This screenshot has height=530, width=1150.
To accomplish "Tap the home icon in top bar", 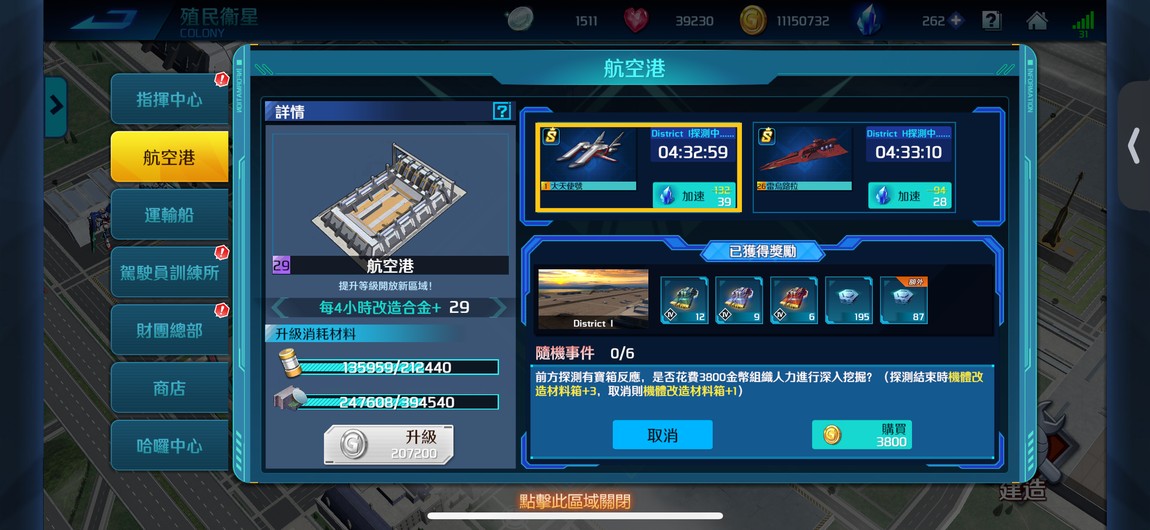I will pos(1036,21).
